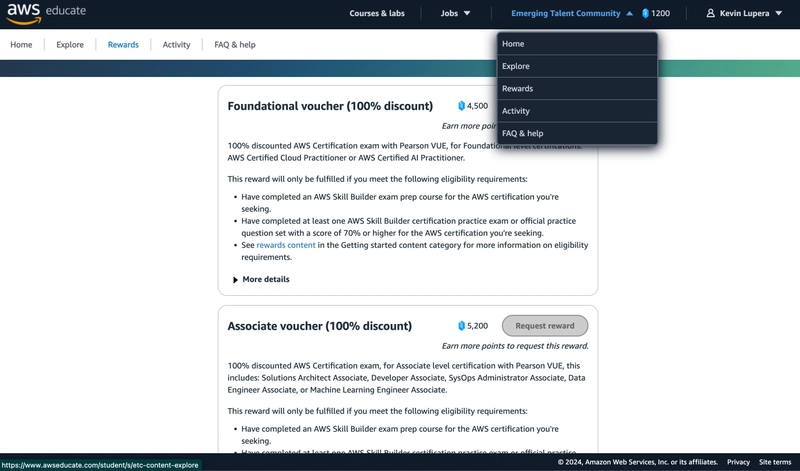Click the copyright text in the footer
This screenshot has height=471, width=800.
(x=637, y=462)
